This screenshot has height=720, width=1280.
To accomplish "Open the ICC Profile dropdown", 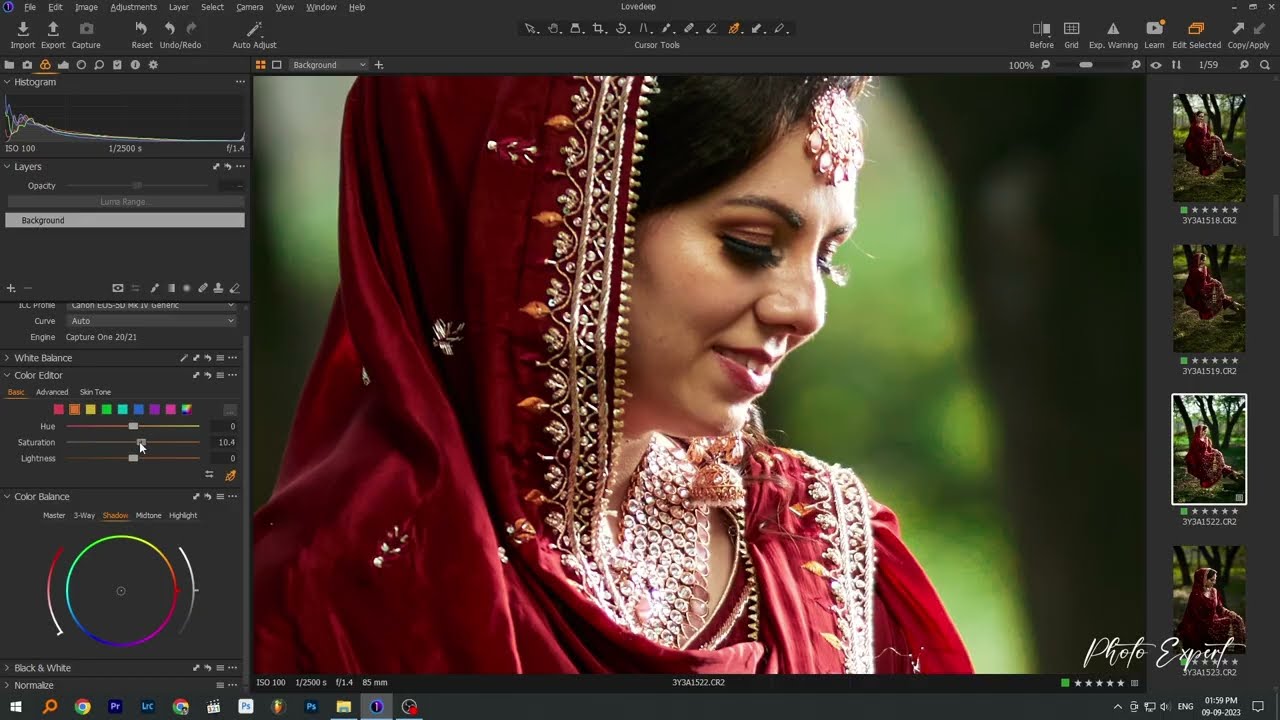I will (x=152, y=305).
